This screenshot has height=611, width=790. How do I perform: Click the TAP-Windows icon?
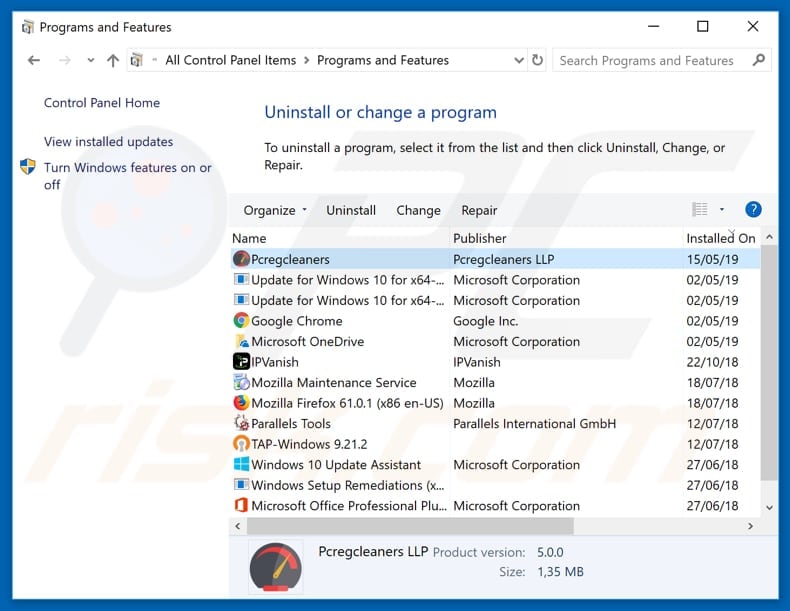click(x=241, y=444)
